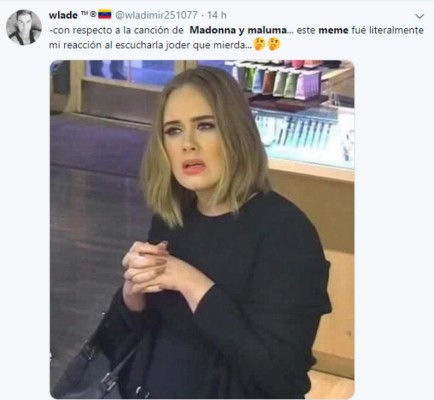Screen dimensions: 434x400
Task: Click the clasped hands in the photo
Action: pos(153,267)
